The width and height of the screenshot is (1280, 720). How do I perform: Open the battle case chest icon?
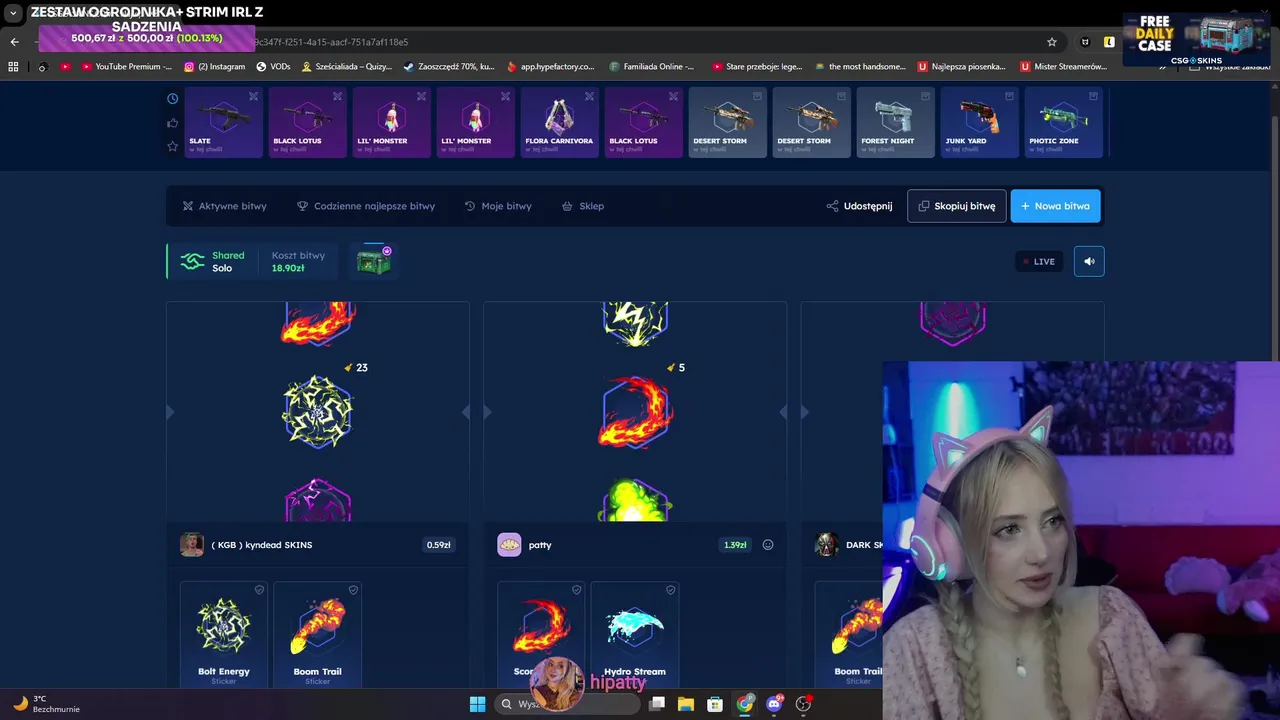374,261
